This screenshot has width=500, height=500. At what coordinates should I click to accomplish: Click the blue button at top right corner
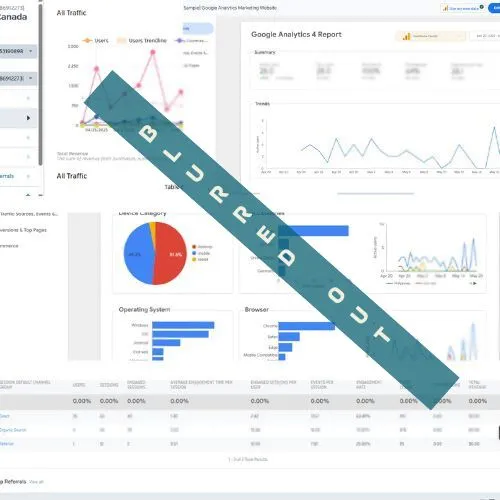coord(494,8)
